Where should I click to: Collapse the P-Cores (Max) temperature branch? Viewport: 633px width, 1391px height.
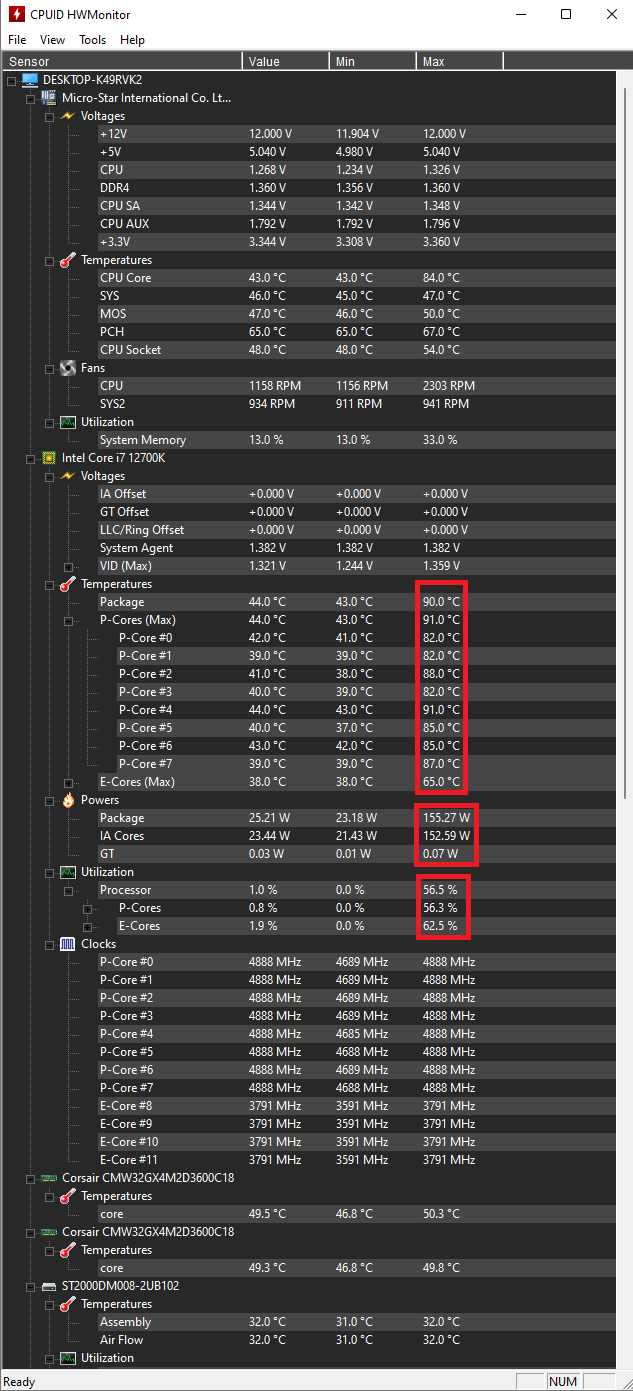pos(68,620)
